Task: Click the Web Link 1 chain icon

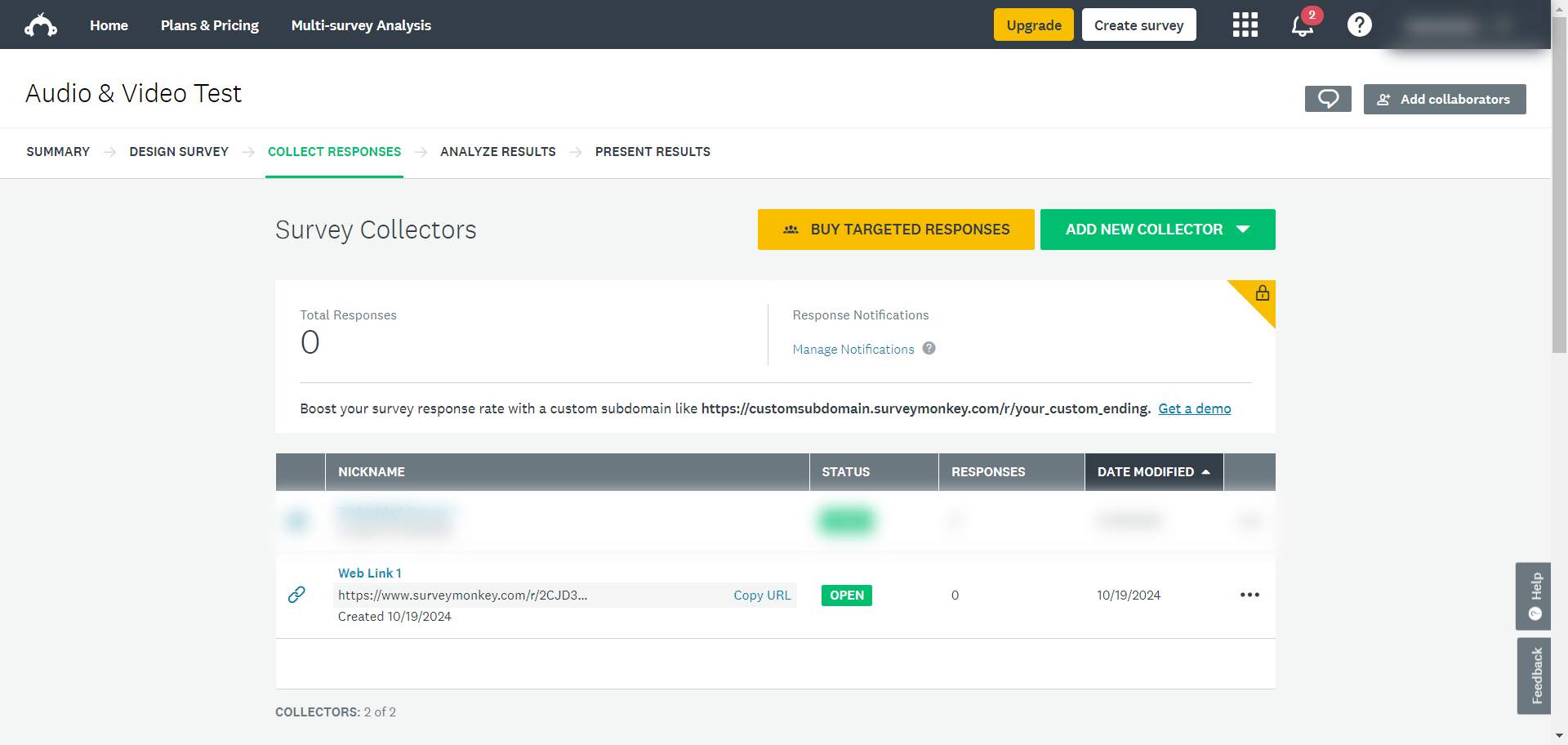Action: click(x=296, y=595)
